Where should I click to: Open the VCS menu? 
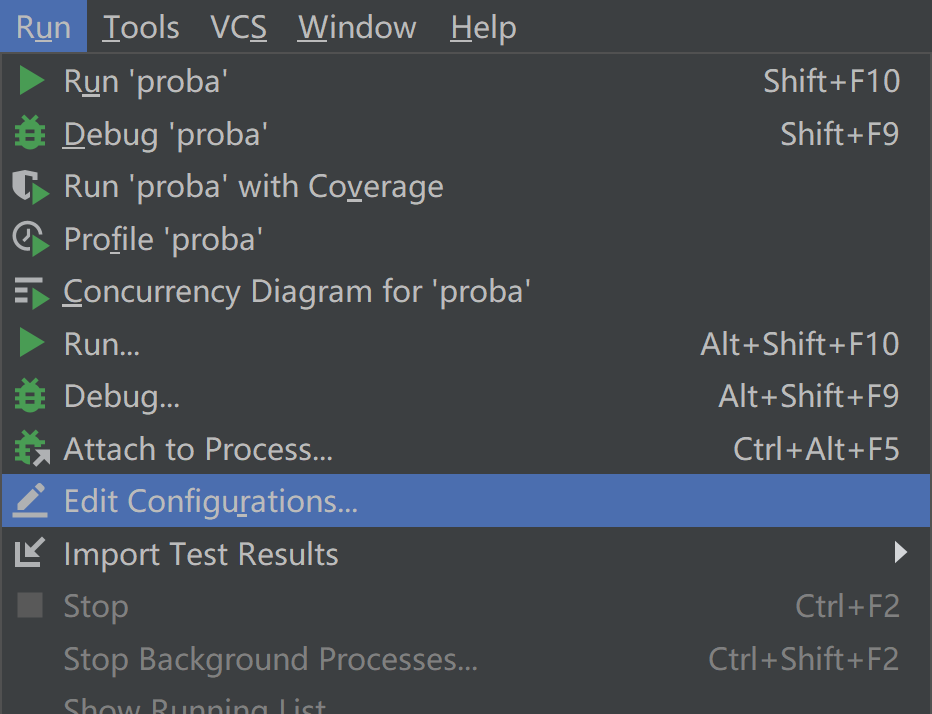pos(238,27)
